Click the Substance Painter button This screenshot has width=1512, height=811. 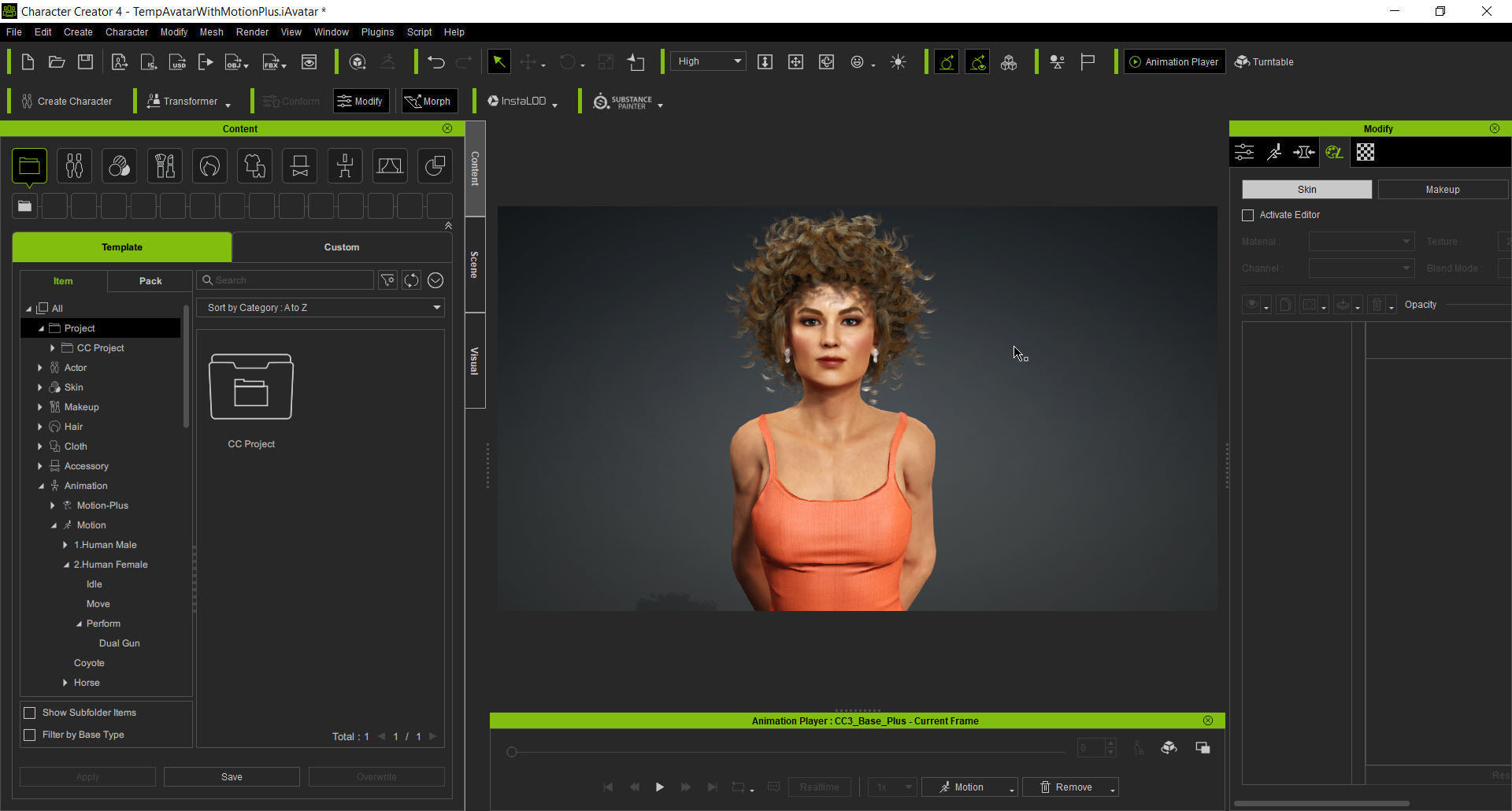[623, 102]
